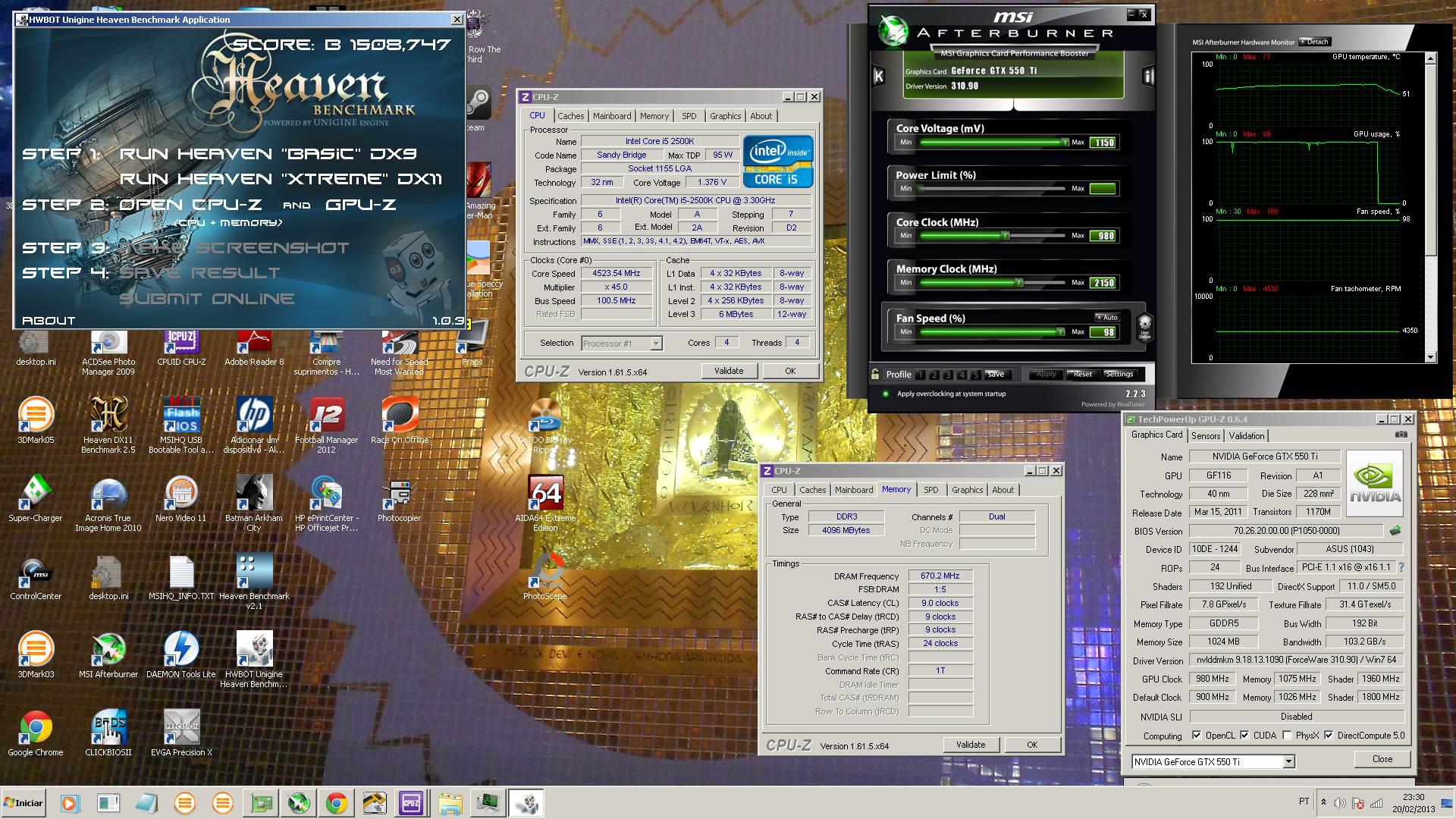The image size is (1456, 819).
Task: Click taskbar clock showing 23:30
Action: click(1413, 803)
